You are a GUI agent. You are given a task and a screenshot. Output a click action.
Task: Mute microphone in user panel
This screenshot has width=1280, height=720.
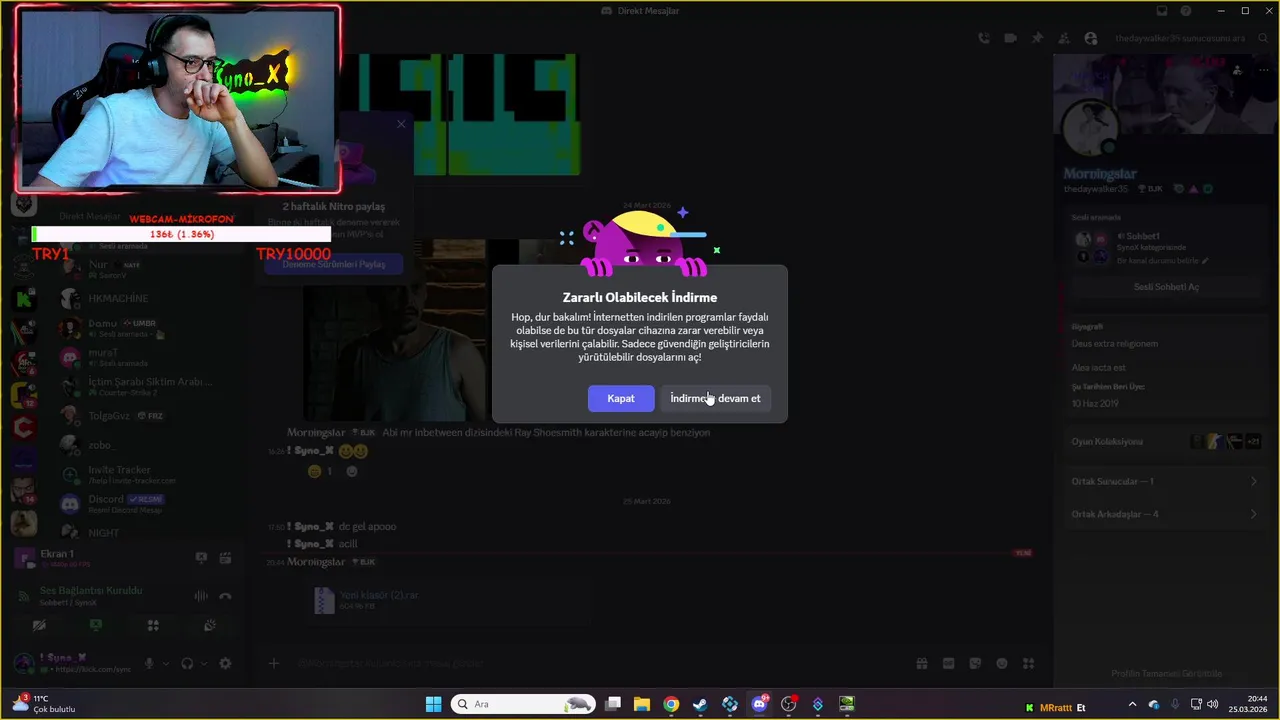(150, 663)
